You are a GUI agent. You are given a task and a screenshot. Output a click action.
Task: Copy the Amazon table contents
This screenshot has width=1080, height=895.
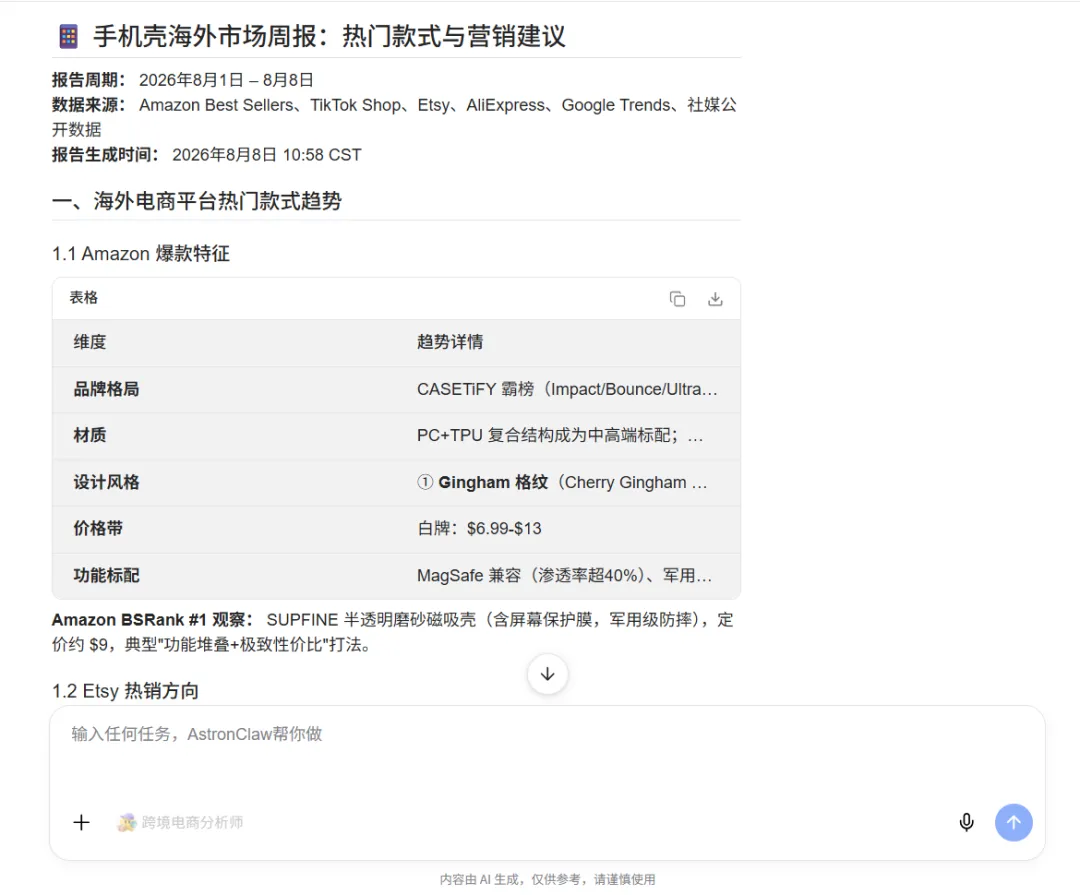(677, 298)
